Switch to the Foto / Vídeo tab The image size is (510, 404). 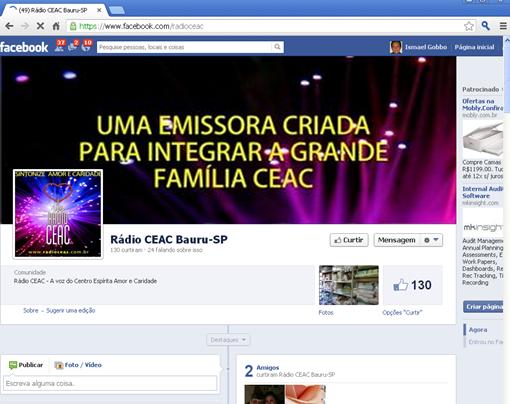[x=78, y=365]
